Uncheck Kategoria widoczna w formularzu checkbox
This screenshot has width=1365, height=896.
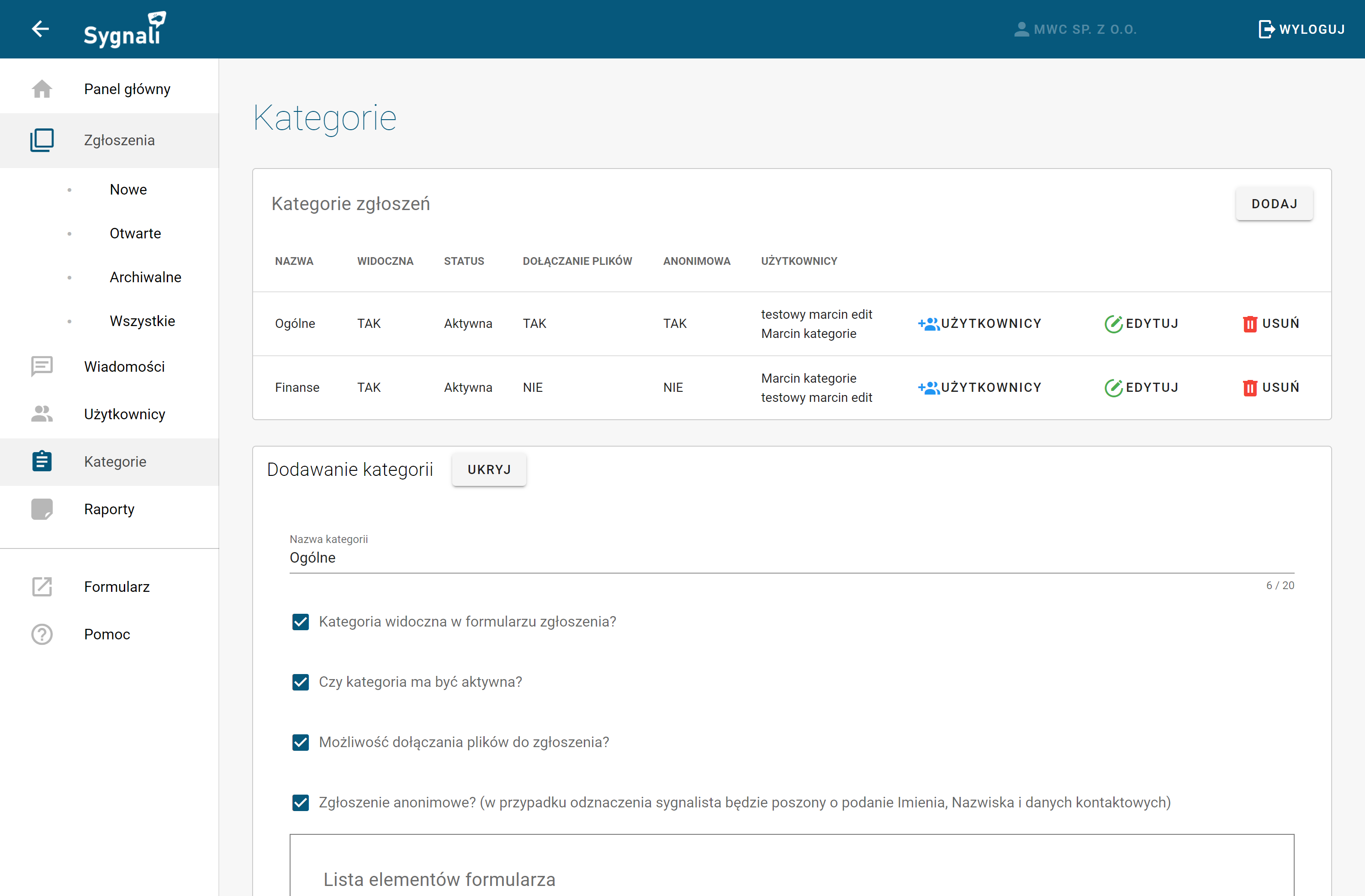pos(301,622)
